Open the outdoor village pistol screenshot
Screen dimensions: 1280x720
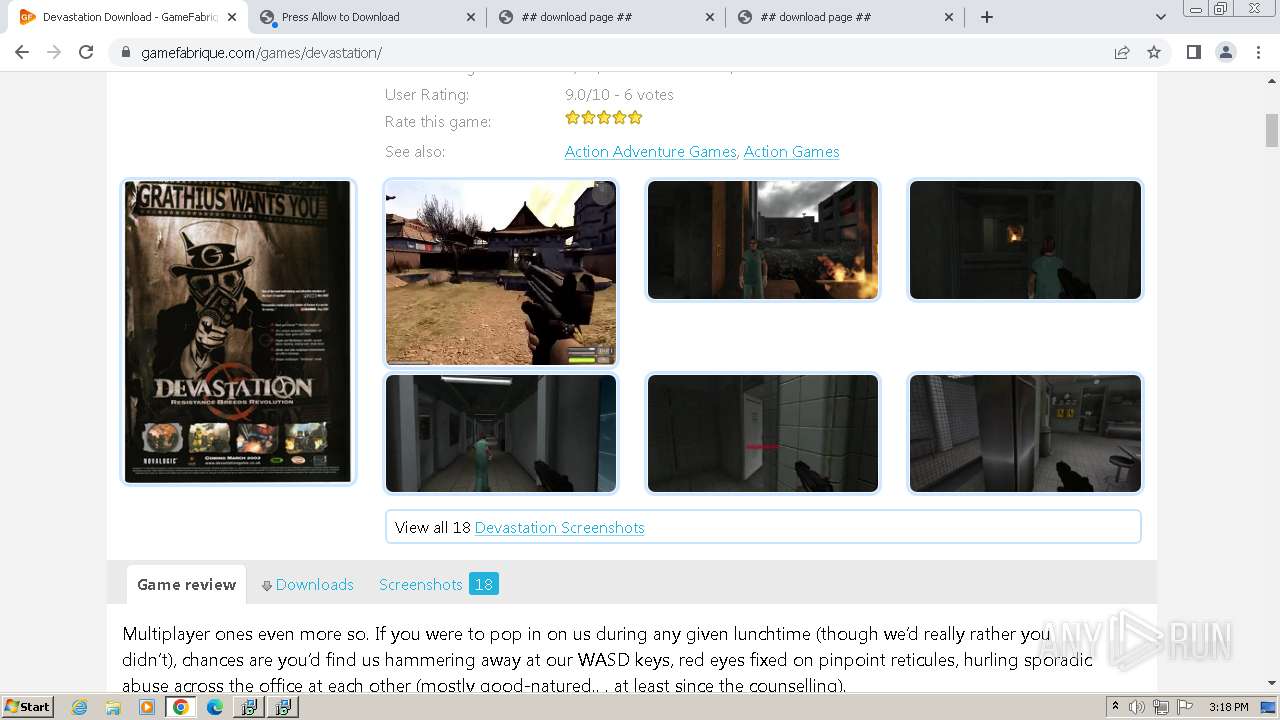point(501,273)
